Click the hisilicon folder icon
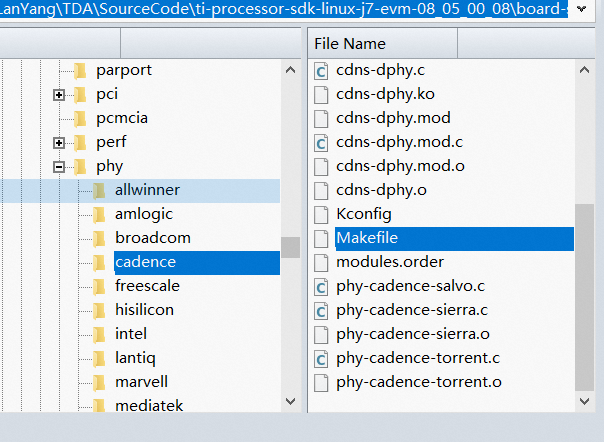604x442 pixels. pos(99,311)
